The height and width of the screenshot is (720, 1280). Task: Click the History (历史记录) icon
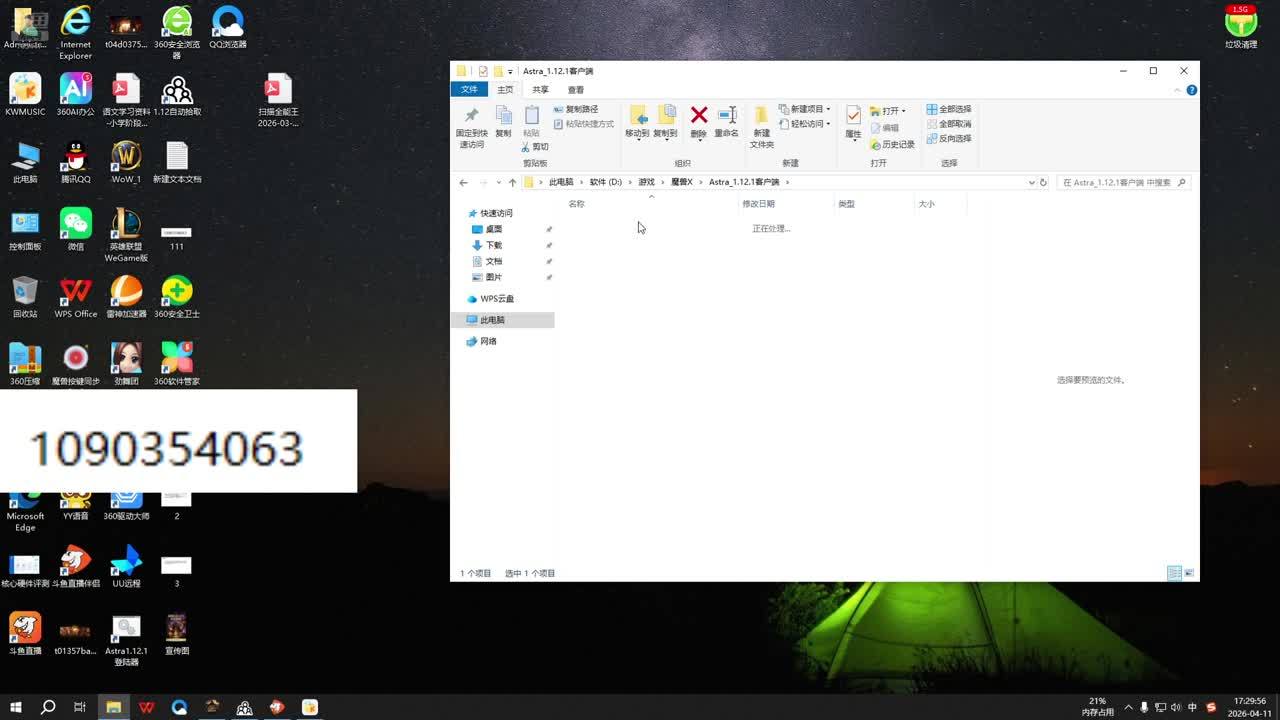[892, 144]
